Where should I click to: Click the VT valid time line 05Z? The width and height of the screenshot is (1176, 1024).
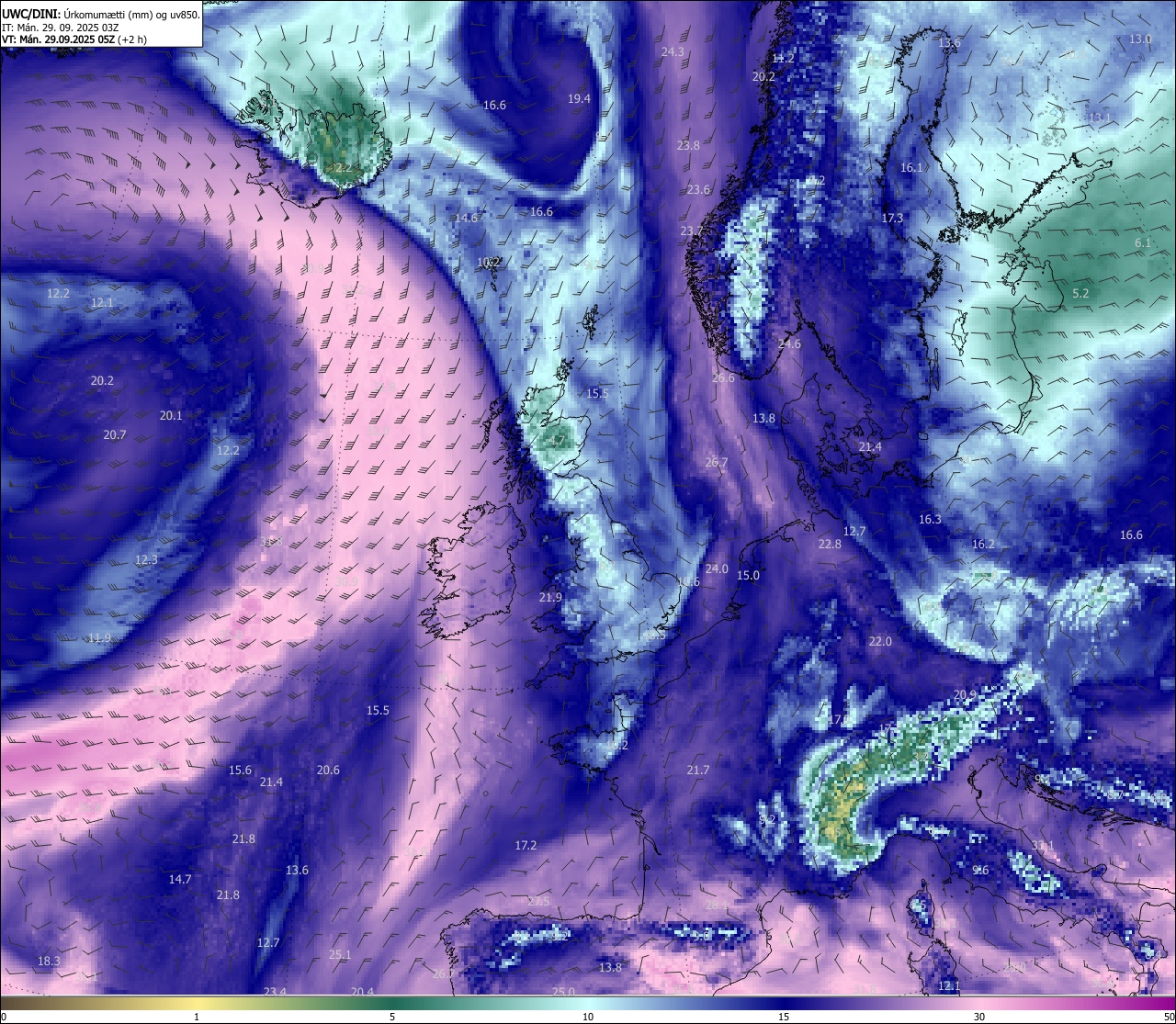pyautogui.click(x=74, y=39)
